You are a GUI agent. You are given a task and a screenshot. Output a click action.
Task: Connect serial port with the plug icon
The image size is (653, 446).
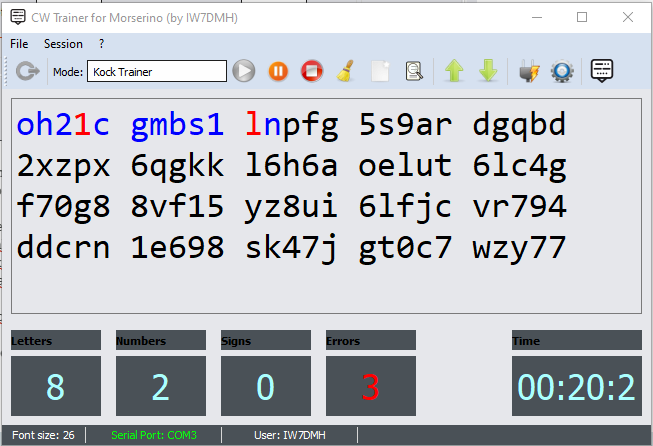(529, 72)
